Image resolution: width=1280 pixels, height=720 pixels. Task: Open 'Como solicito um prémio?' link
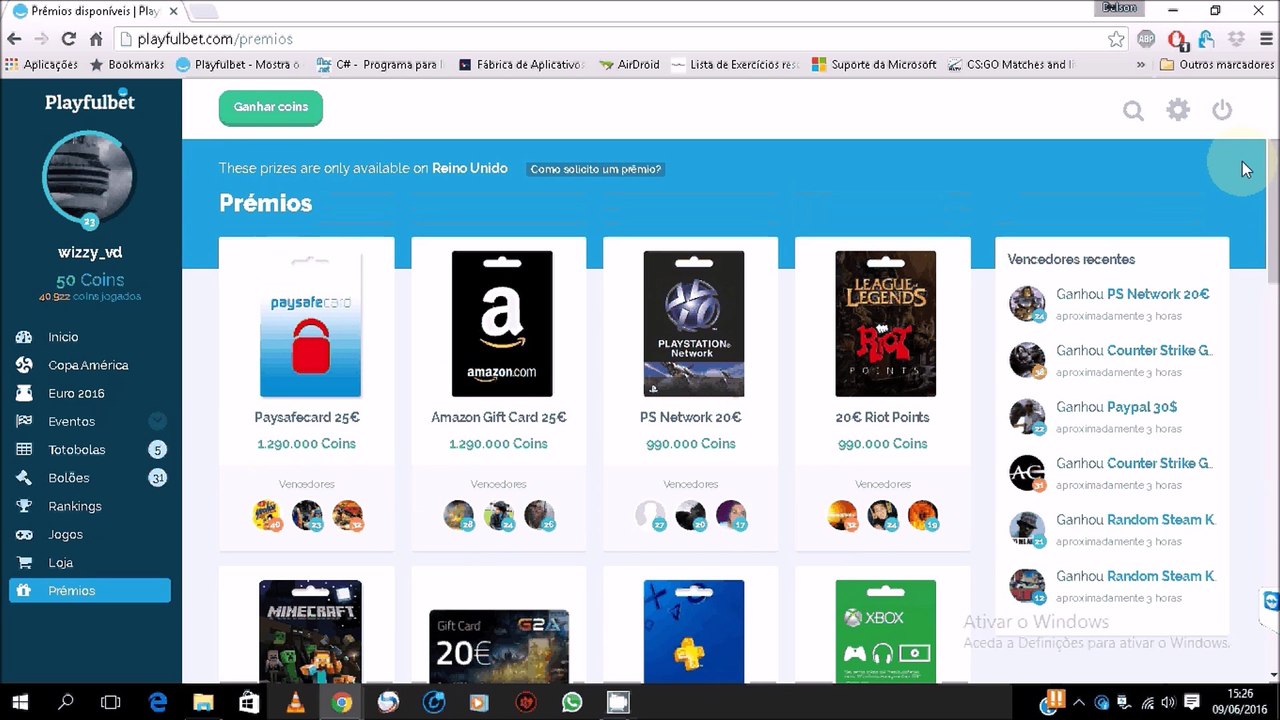pyautogui.click(x=595, y=169)
